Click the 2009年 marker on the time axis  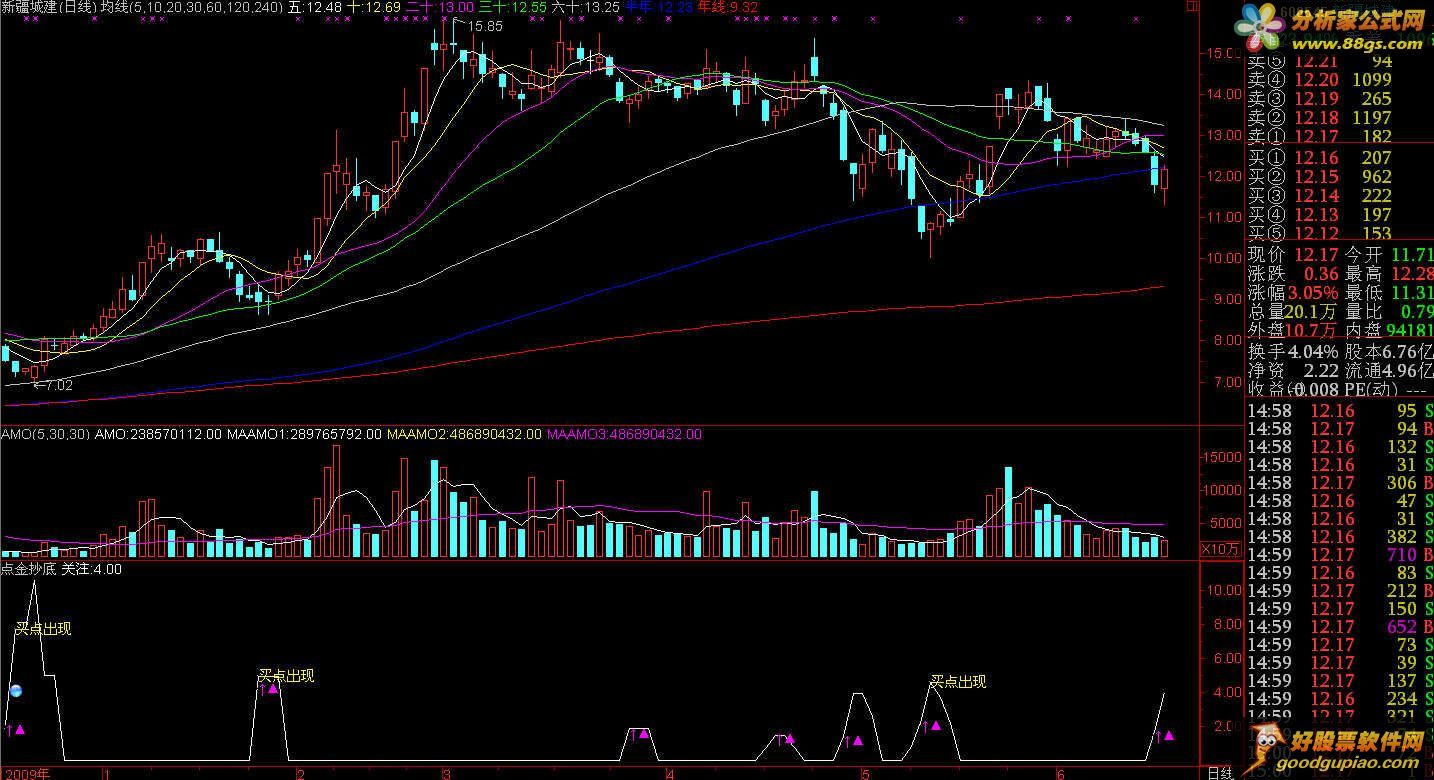pos(26,773)
